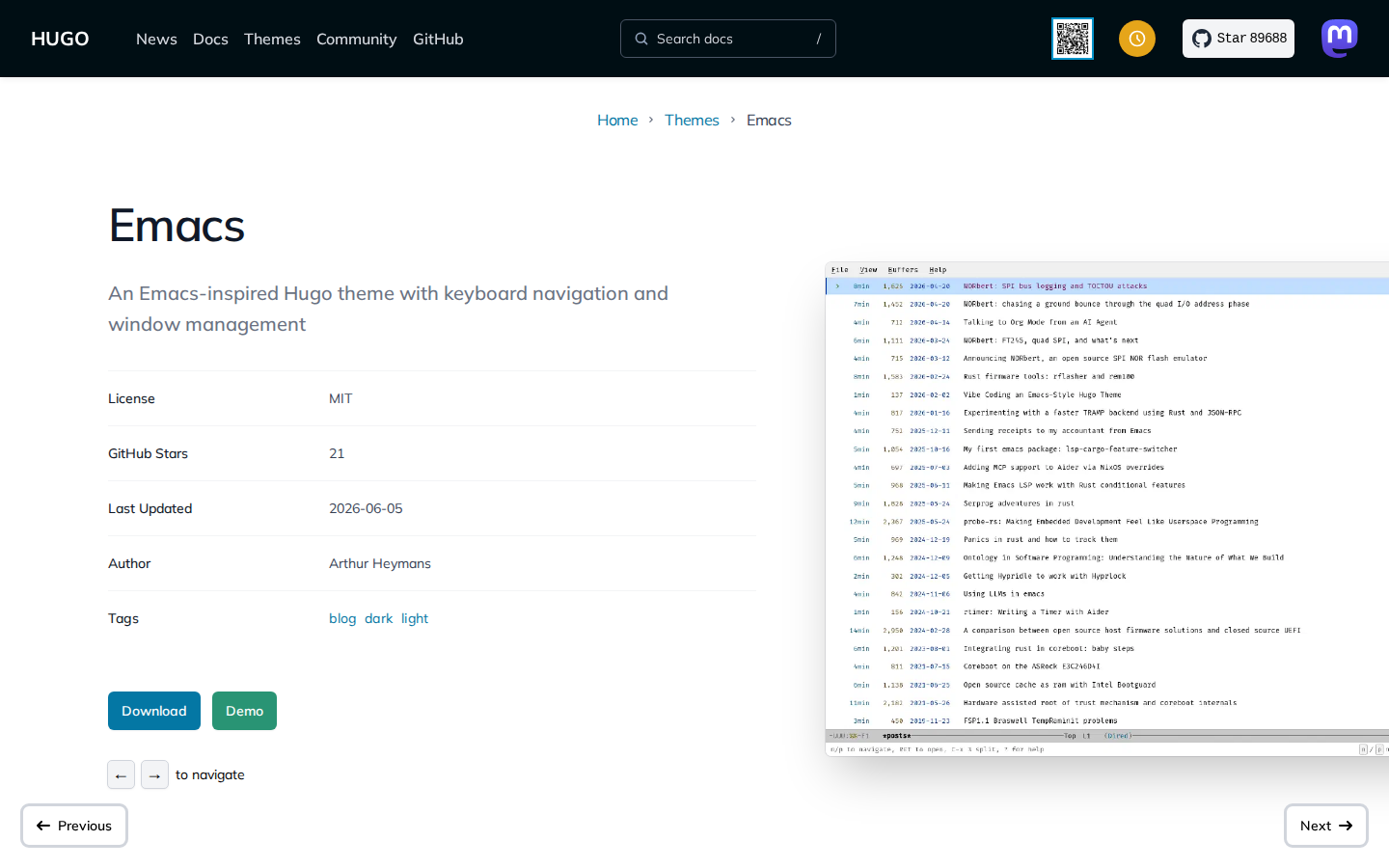This screenshot has height=868, width=1389.
Task: Open the blog tag link
Action: (x=342, y=618)
